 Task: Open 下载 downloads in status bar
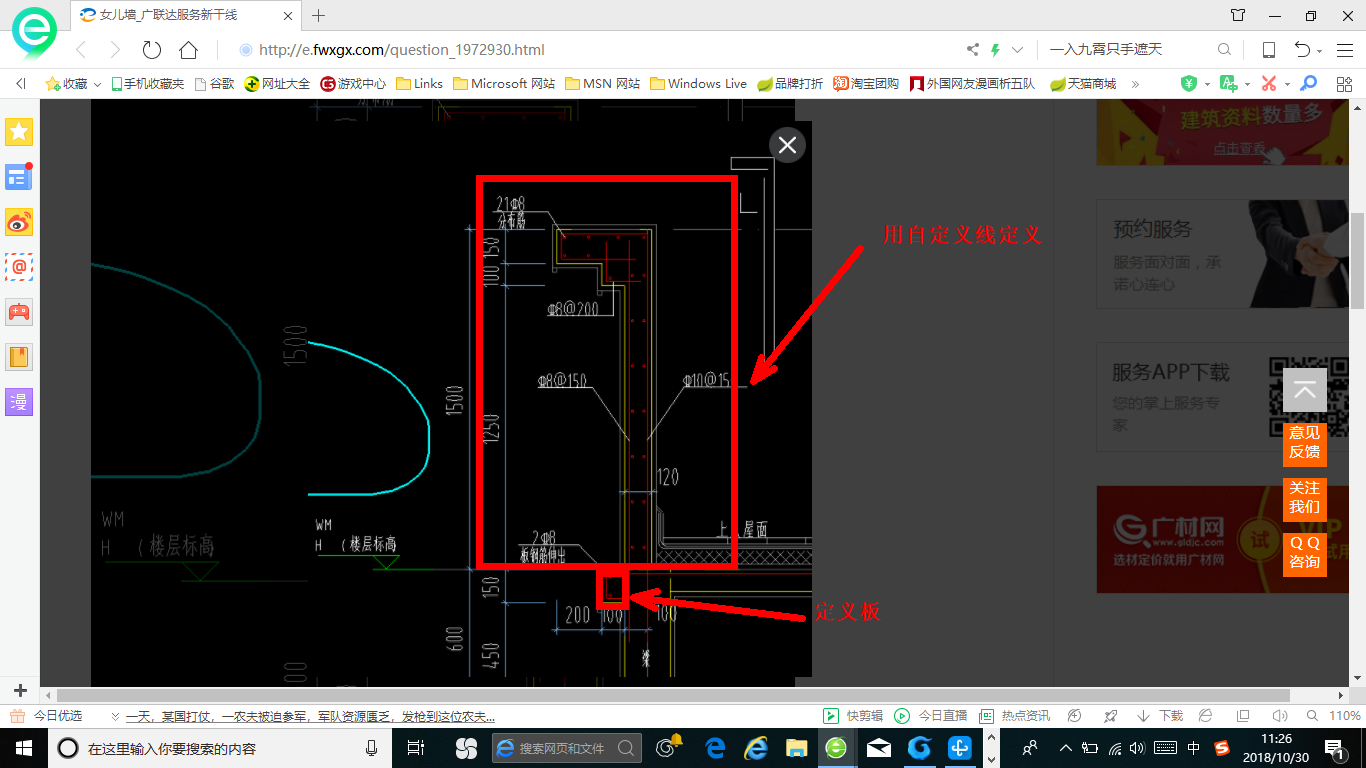click(1160, 716)
